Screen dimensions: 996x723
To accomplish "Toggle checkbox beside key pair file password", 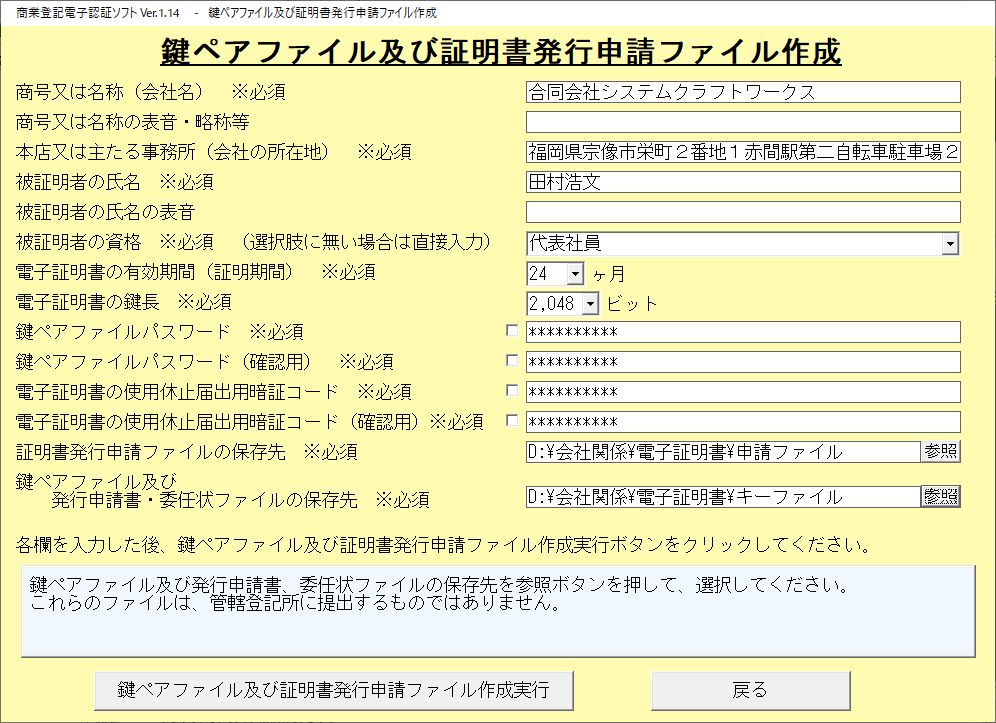I will click(512, 331).
